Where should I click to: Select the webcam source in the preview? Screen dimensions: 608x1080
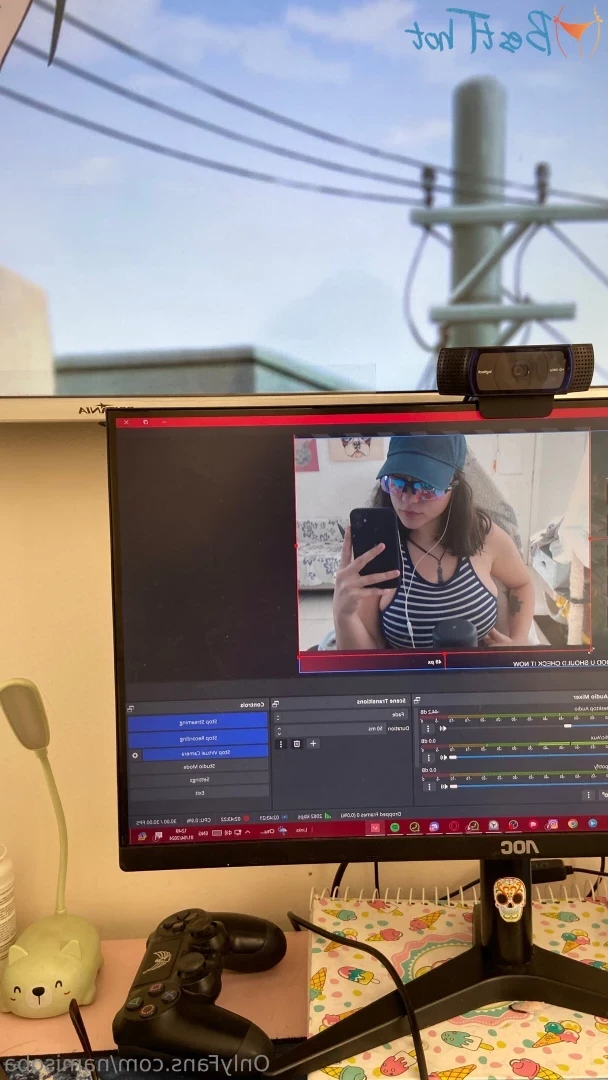tap(444, 541)
